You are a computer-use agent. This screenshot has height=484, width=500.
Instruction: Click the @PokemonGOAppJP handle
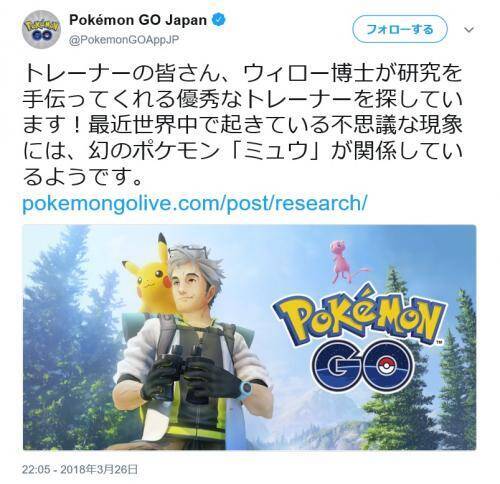point(124,40)
